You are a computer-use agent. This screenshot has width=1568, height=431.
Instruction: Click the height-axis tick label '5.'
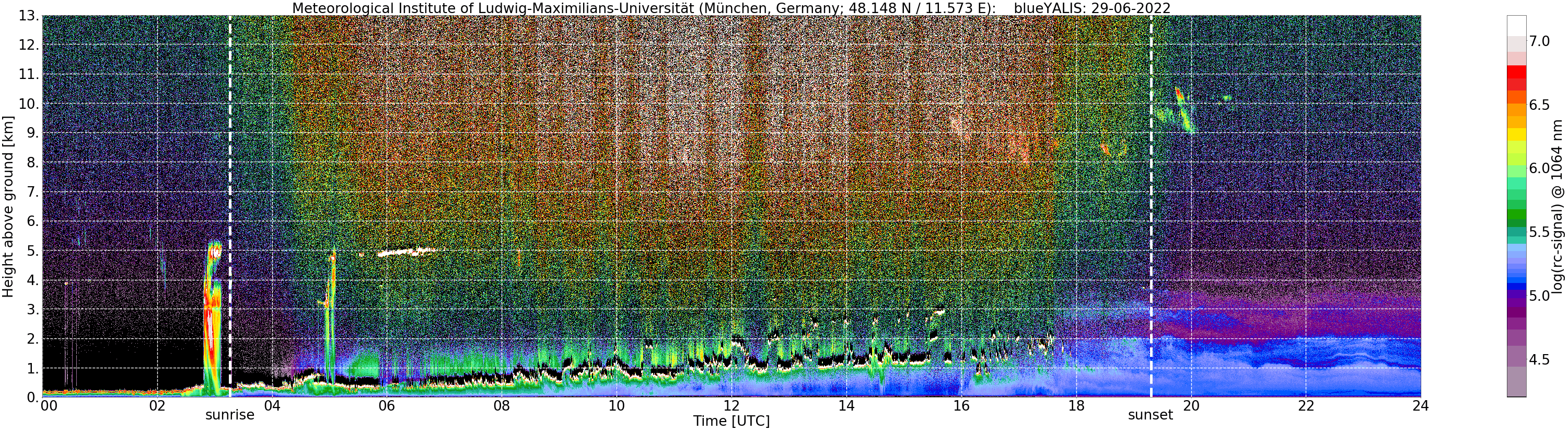coord(33,251)
